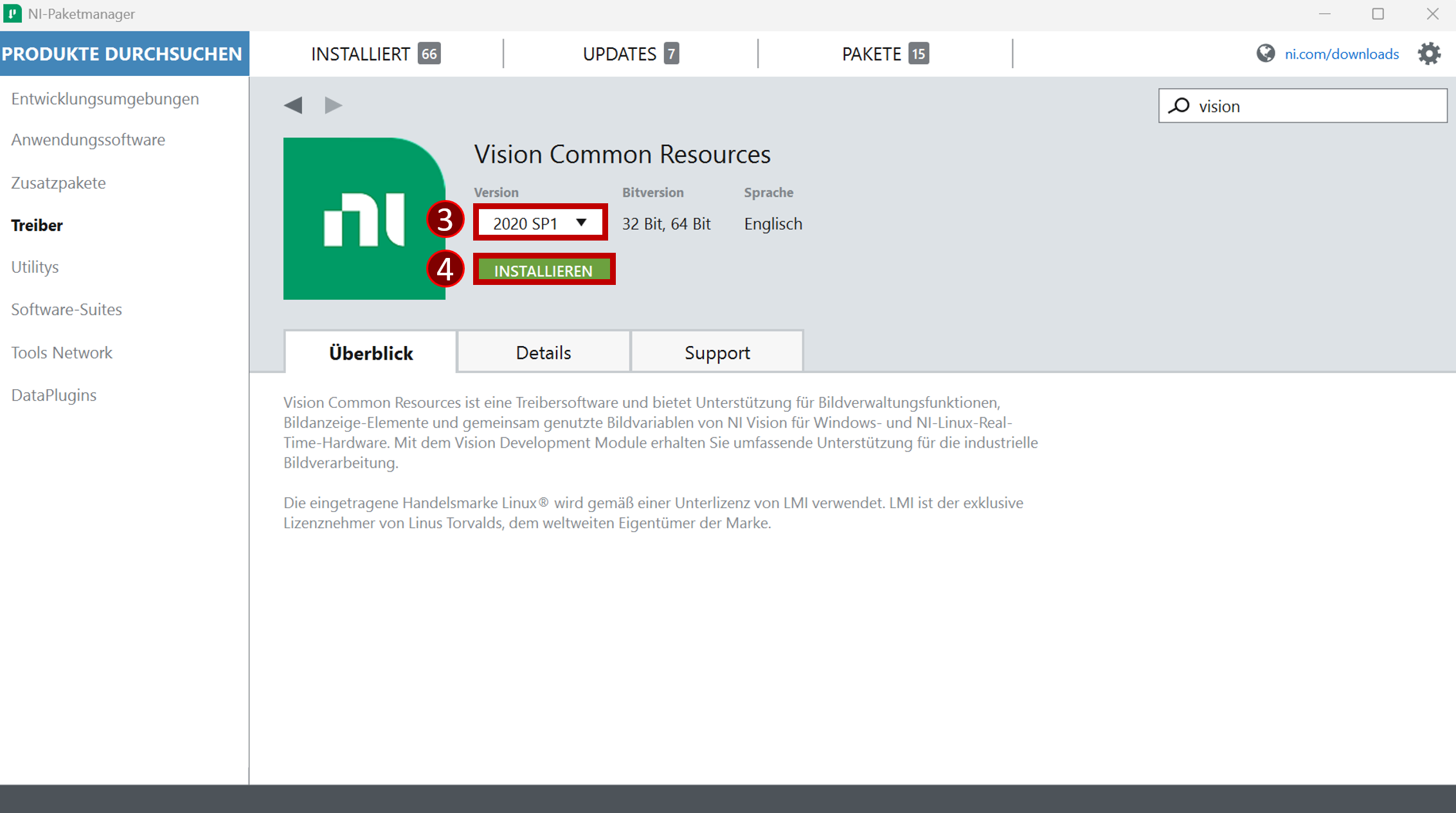Open the settings gear icon

point(1430,53)
